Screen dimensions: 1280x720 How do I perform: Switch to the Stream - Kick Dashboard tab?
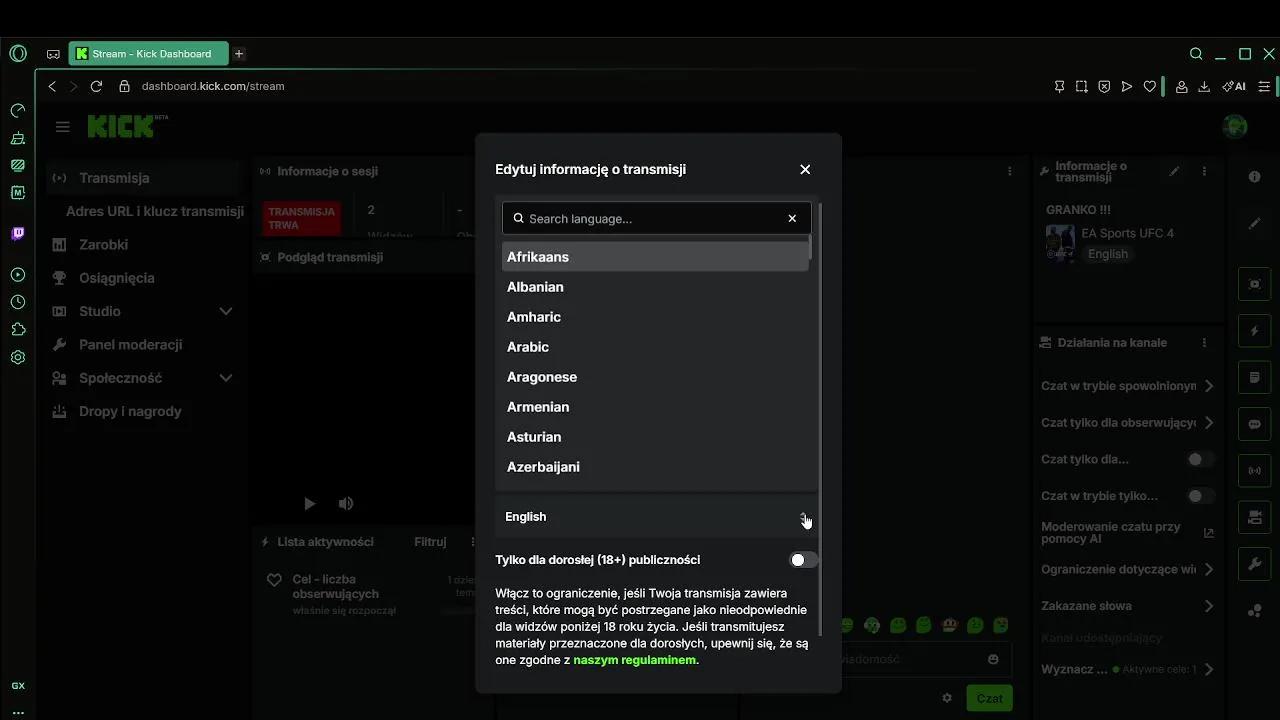pos(148,53)
